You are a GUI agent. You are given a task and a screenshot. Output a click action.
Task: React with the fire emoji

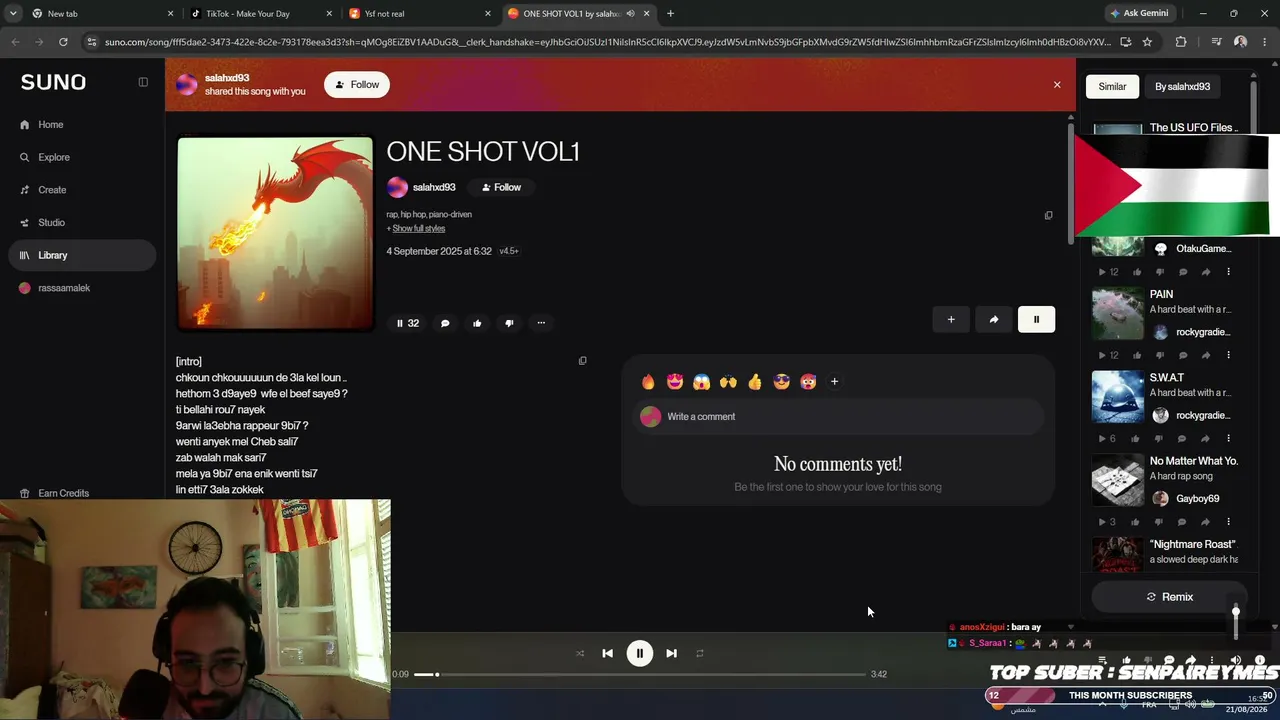(x=648, y=382)
